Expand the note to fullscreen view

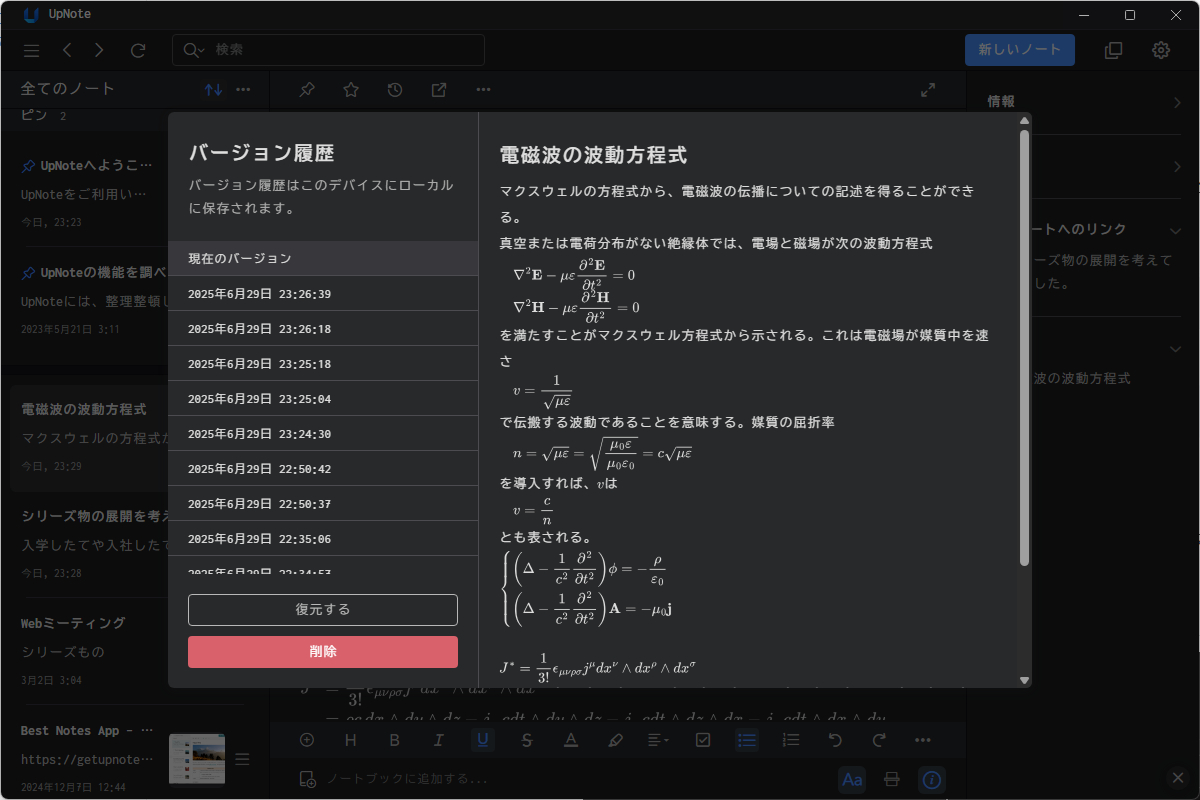(927, 89)
